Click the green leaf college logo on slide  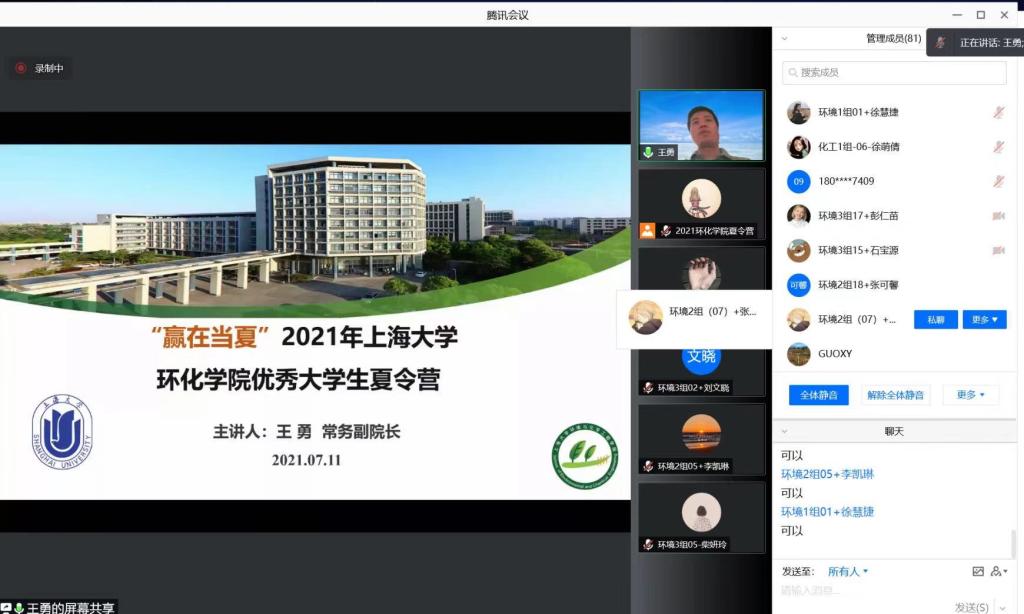[x=584, y=457]
